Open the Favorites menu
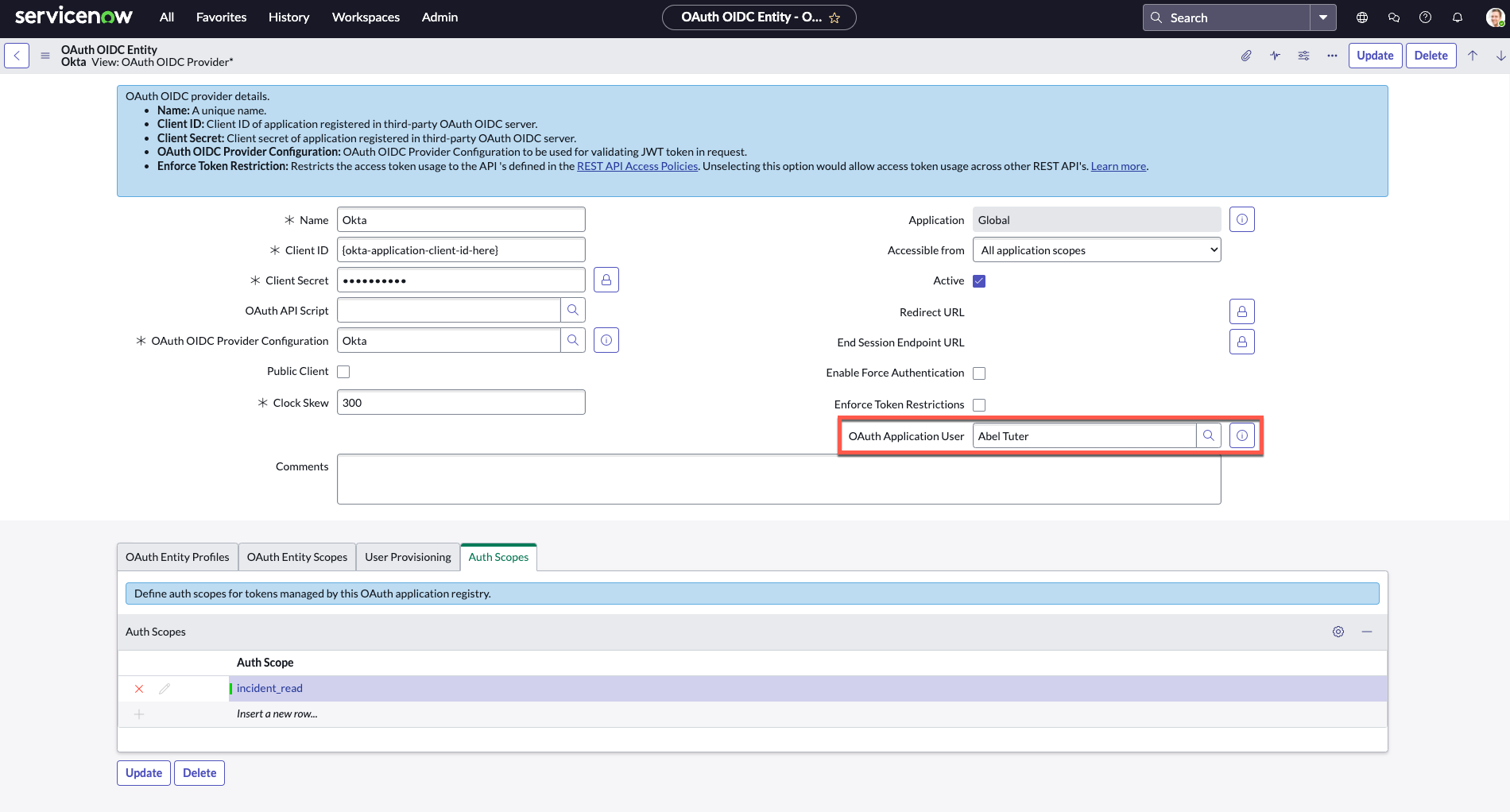The height and width of the screenshot is (812, 1510). (221, 17)
